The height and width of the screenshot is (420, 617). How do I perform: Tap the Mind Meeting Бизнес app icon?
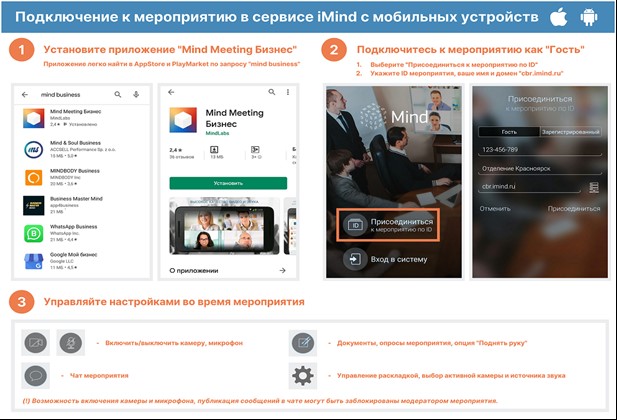pos(32,119)
